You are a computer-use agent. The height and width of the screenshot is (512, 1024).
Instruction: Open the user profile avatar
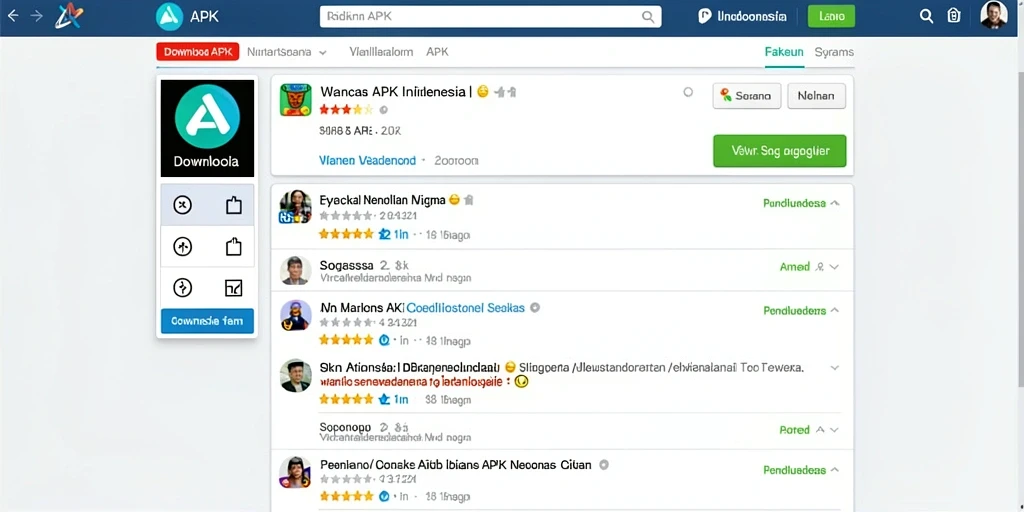point(994,15)
